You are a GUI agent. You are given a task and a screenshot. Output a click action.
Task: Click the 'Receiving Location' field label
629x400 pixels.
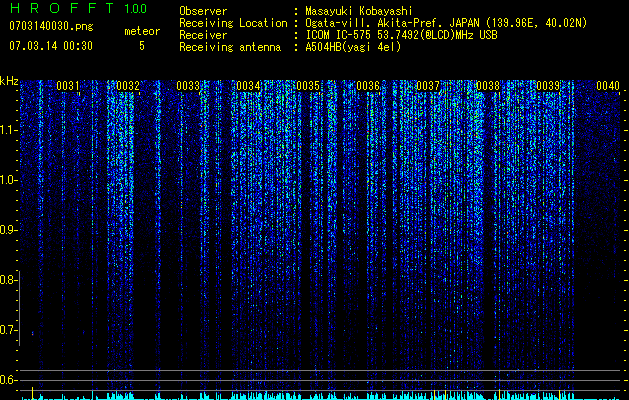click(233, 23)
